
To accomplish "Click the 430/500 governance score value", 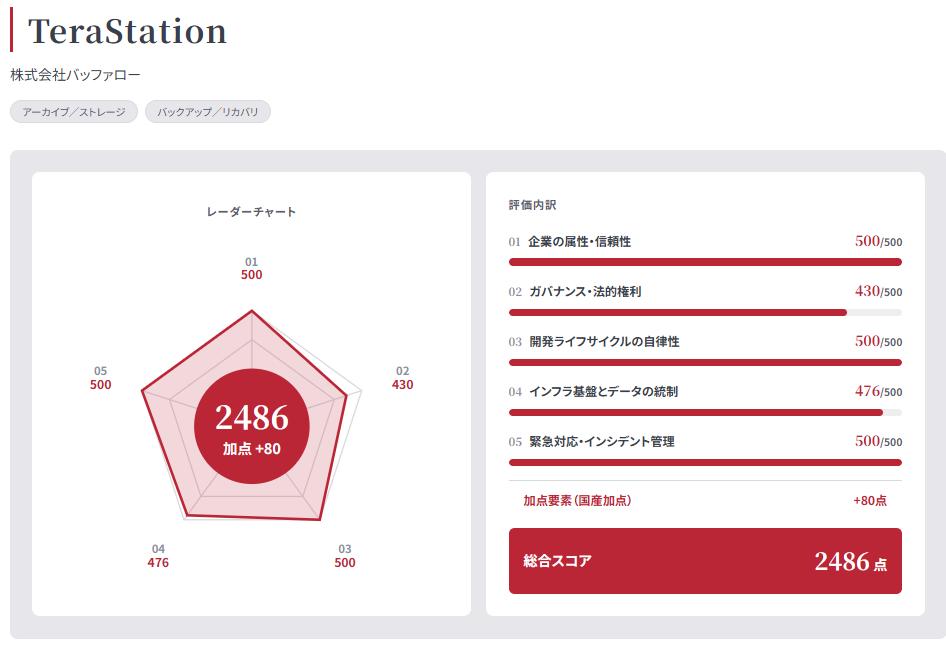I will click(x=878, y=291).
